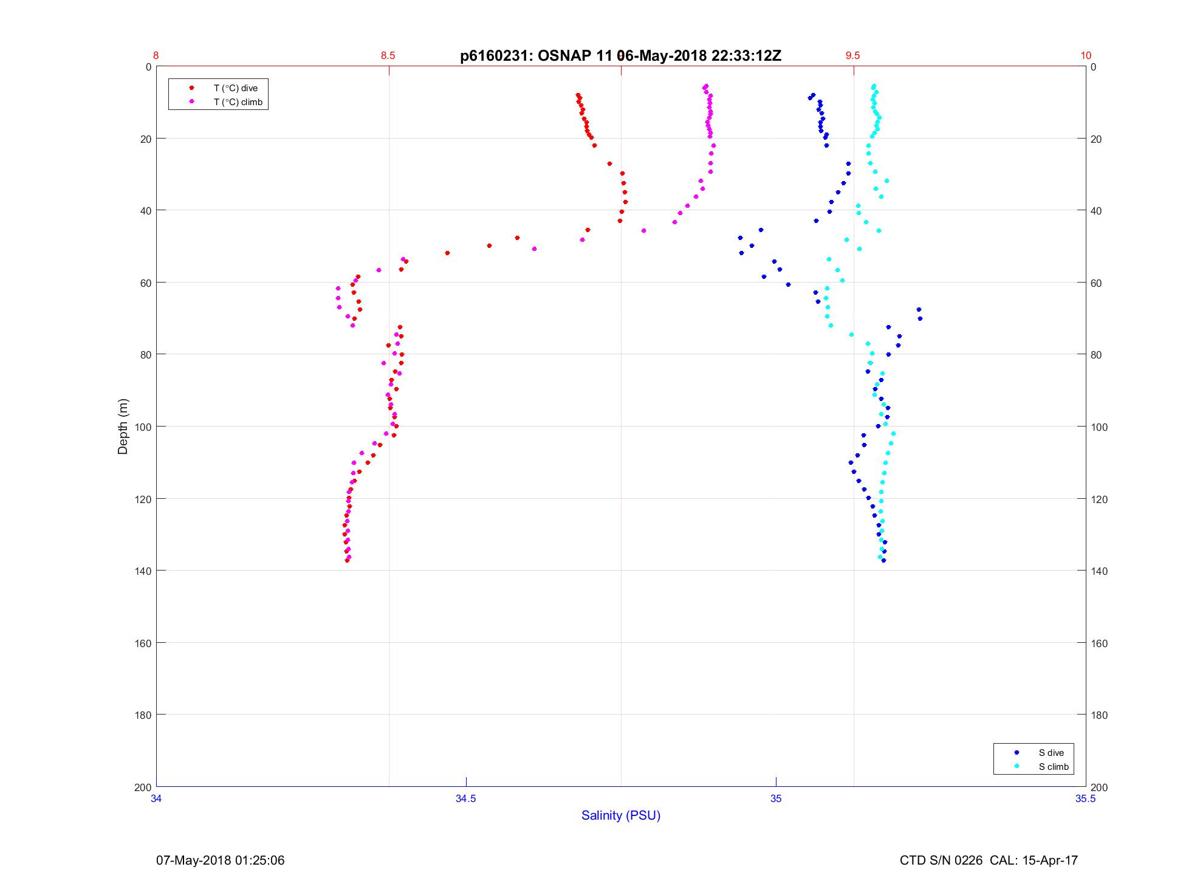Click the "20" tick on the left depth axis
1200x885 pixels.
point(145,139)
